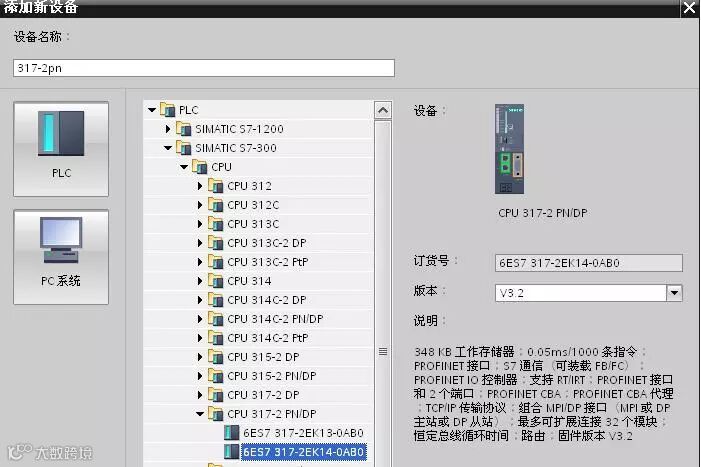701x467 pixels.
Task: Click the CPU 313C-2 PtP folder icon
Action: [x=216, y=261]
